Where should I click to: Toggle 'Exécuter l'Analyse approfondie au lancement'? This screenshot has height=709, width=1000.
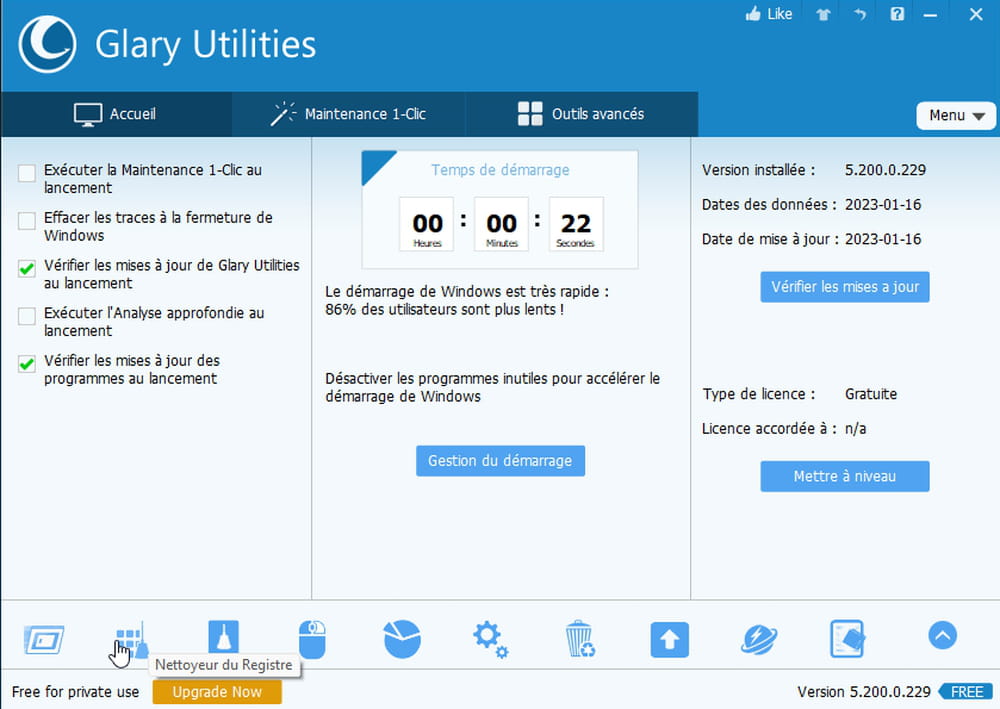click(x=27, y=317)
